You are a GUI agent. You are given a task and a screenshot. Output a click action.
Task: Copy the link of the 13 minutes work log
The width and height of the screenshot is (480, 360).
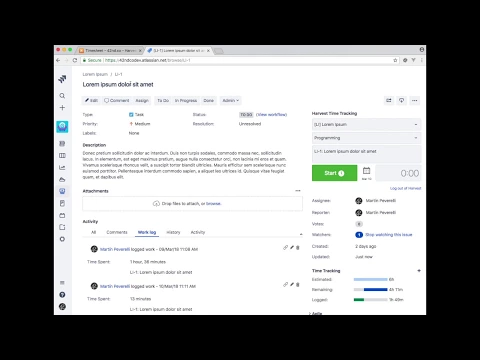click(x=285, y=284)
